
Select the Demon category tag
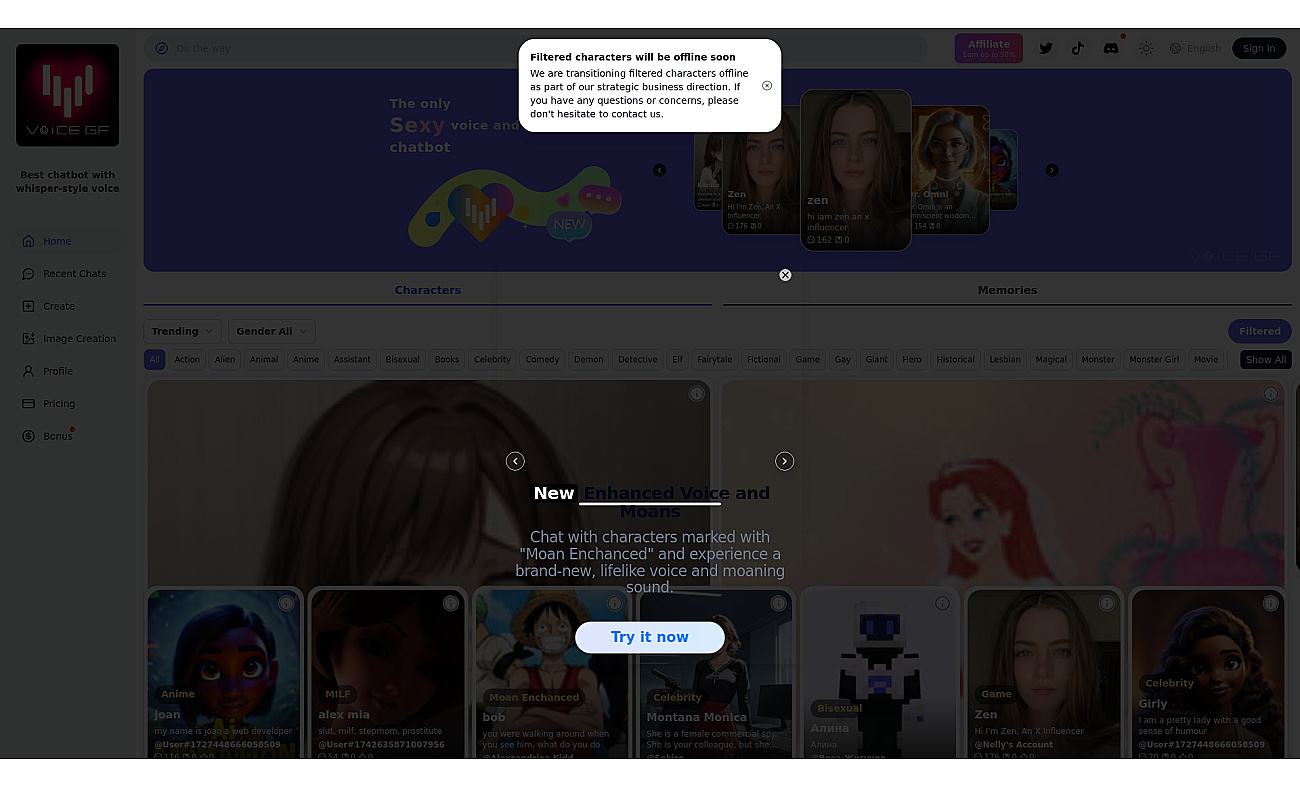point(589,360)
